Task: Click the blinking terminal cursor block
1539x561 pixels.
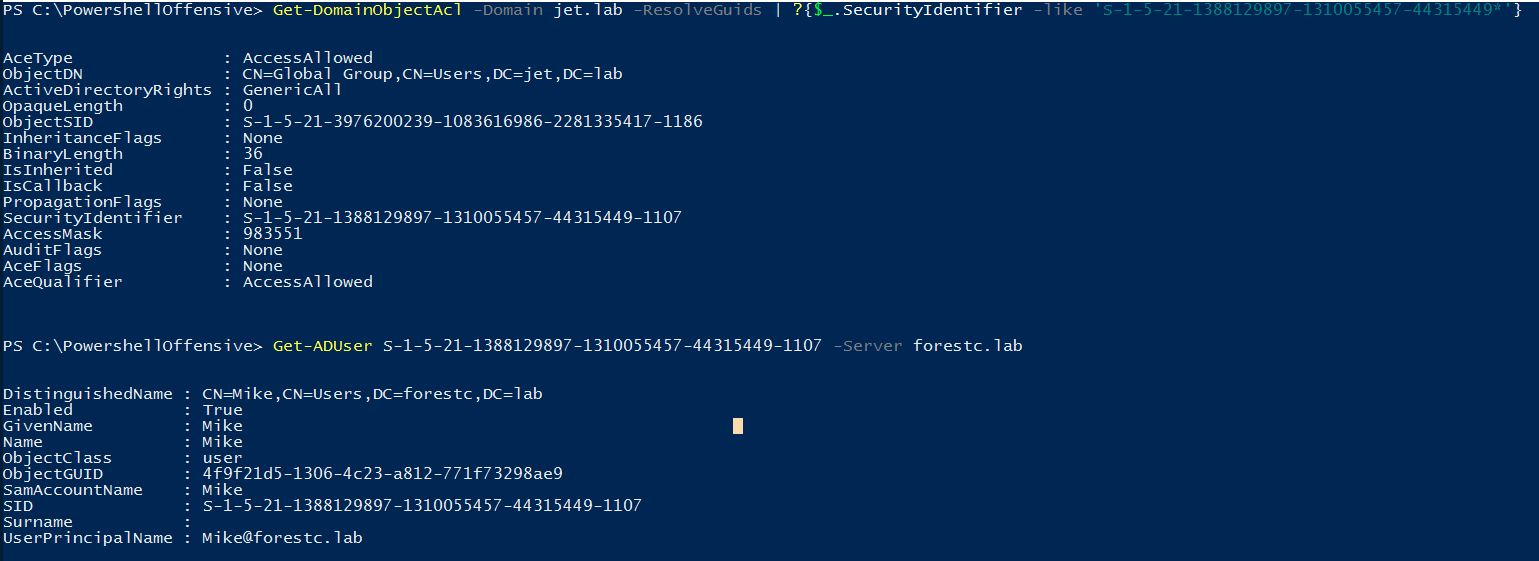Action: click(738, 426)
